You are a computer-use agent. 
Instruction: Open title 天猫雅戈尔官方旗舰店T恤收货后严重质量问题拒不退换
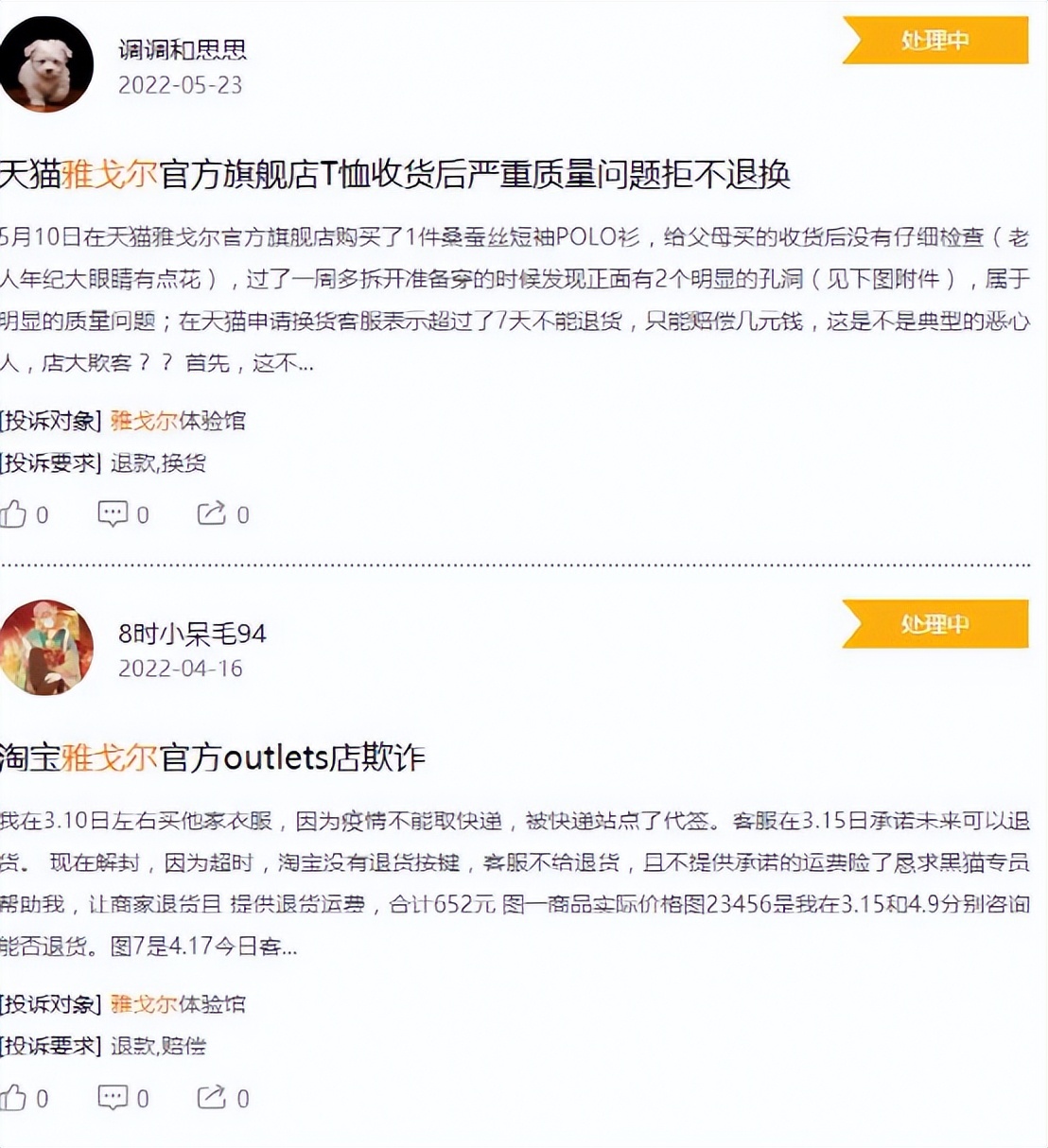click(394, 174)
